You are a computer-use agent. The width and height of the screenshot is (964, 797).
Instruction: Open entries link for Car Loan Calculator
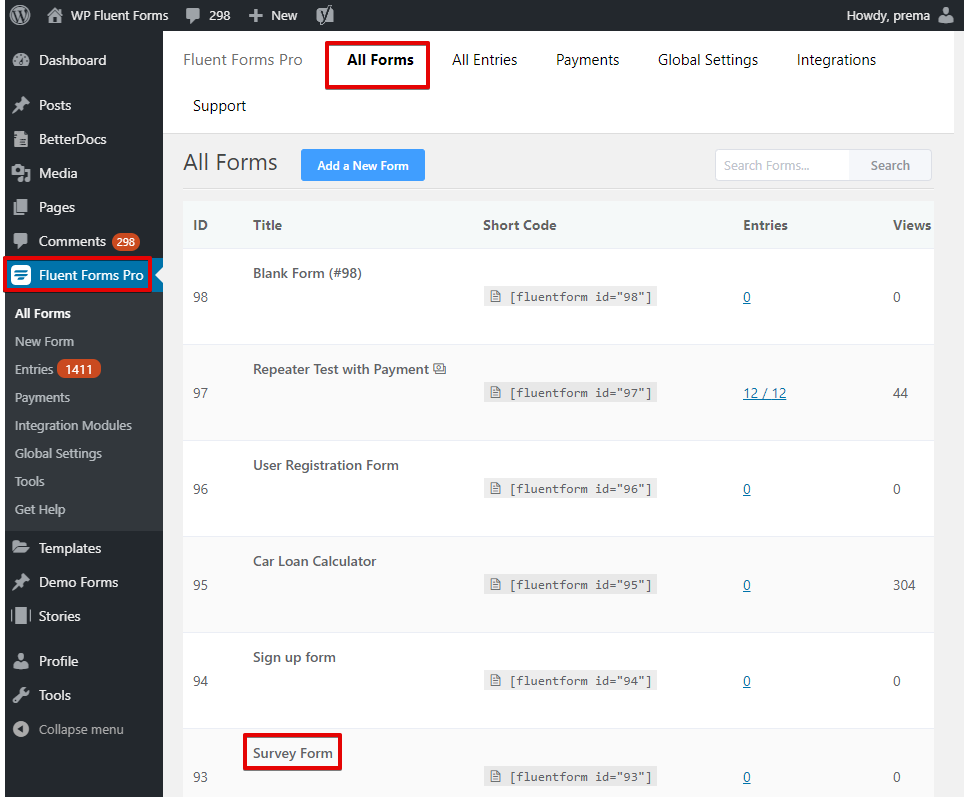click(x=746, y=585)
